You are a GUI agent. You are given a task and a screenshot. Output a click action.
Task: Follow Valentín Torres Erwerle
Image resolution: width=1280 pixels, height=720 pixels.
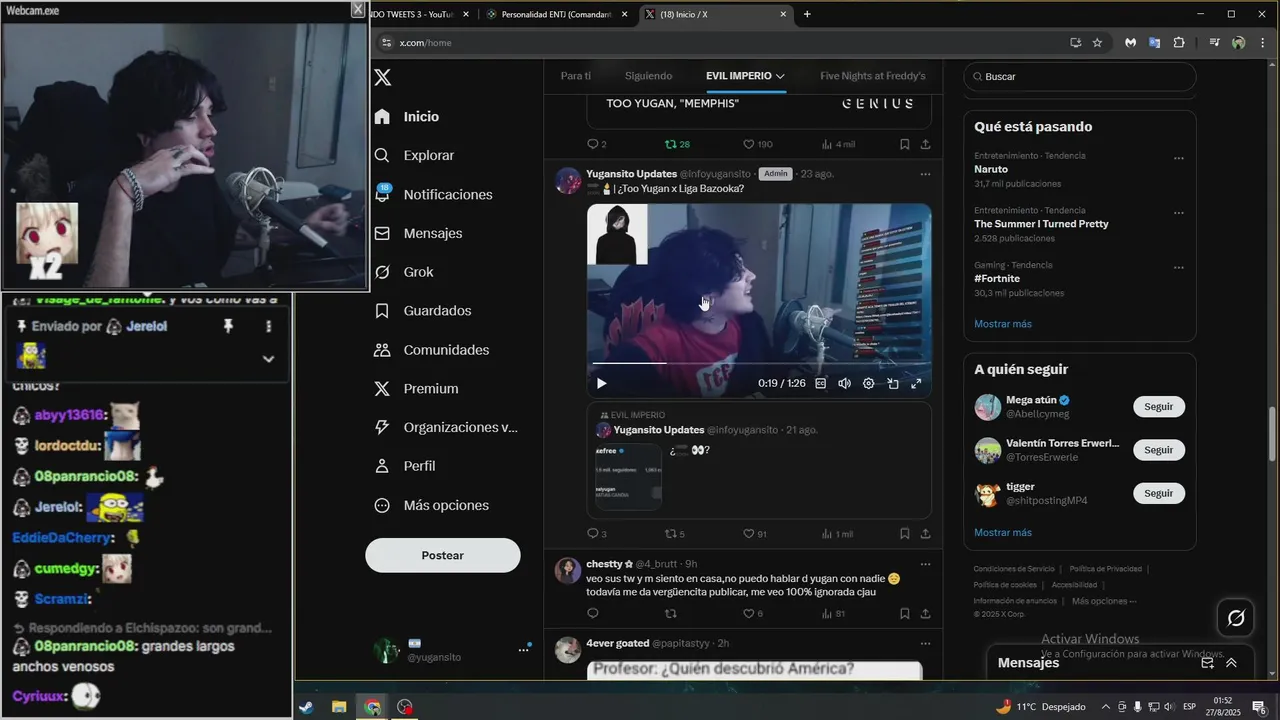click(1159, 450)
